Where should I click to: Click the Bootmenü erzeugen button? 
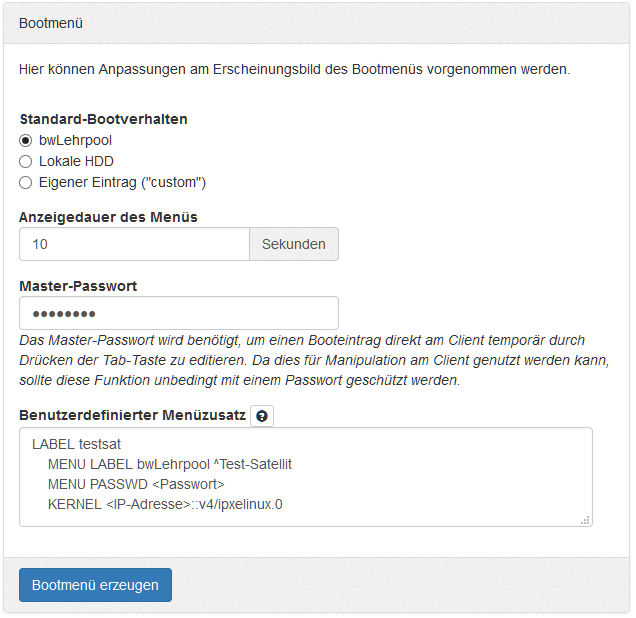95,585
